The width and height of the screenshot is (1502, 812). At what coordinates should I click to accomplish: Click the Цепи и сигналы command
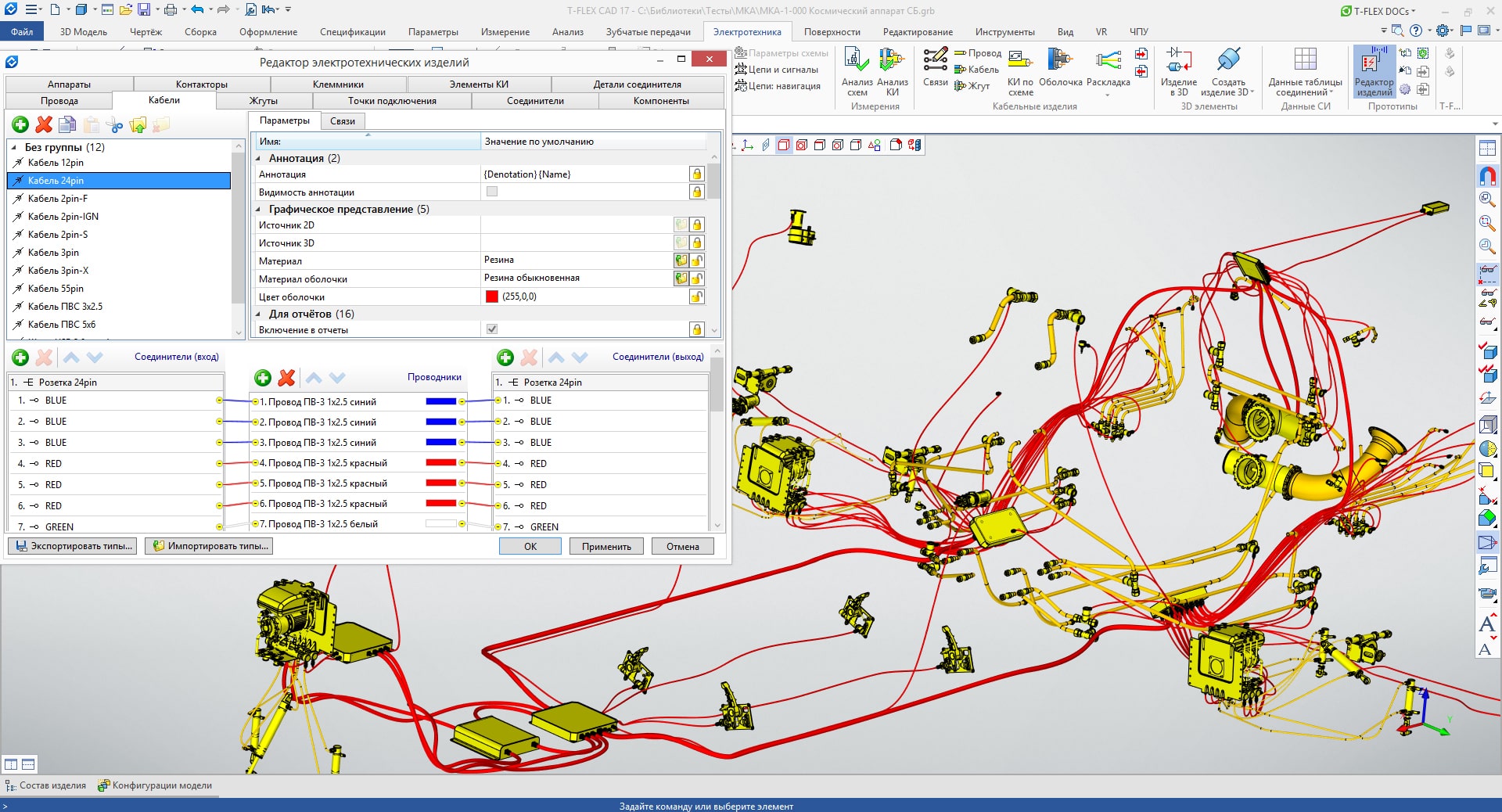point(776,70)
